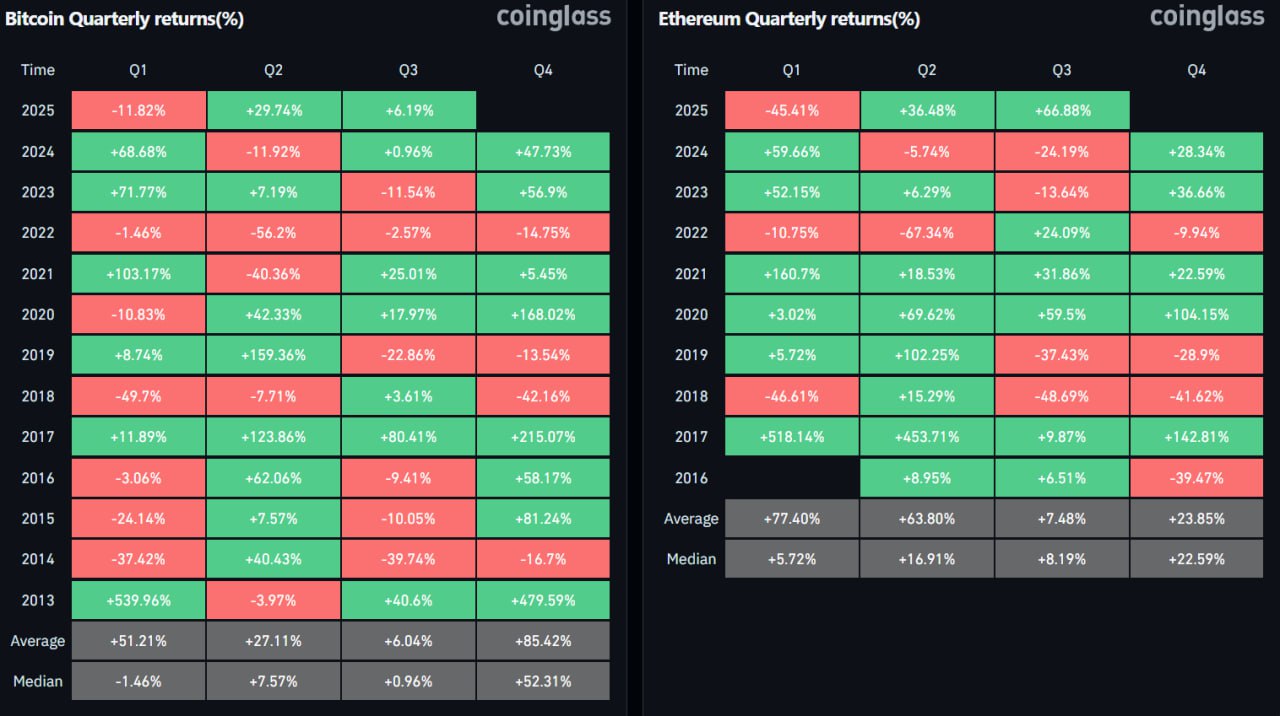Screen dimensions: 1280x716
Task: Select the Q4 column header in the Ethereum table
Action: pyautogui.click(x=1197, y=70)
